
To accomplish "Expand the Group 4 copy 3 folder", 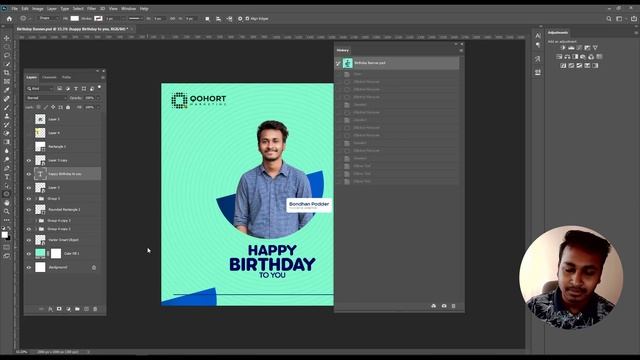I will (36, 220).
